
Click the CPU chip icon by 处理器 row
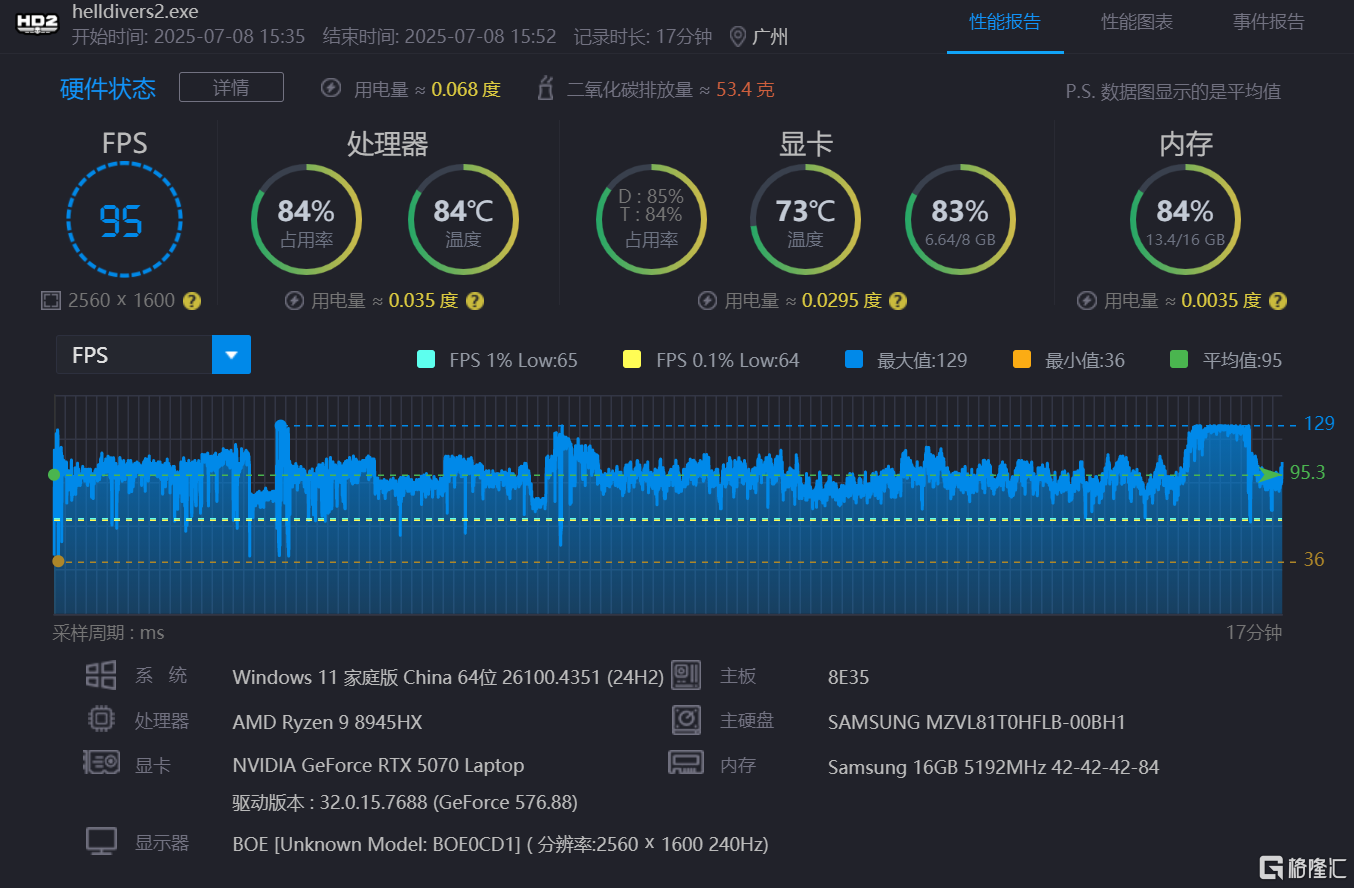tap(101, 720)
